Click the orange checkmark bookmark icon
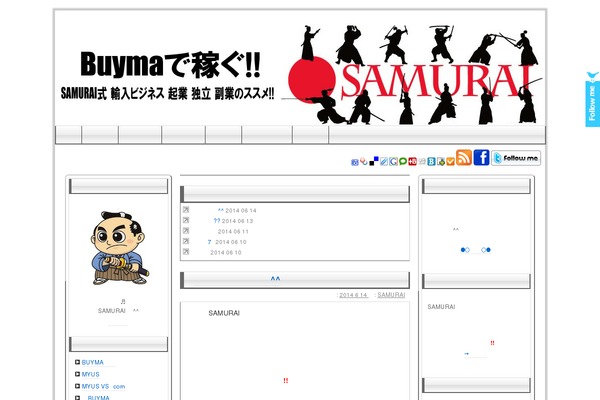The height and width of the screenshot is (400, 600). point(450,162)
